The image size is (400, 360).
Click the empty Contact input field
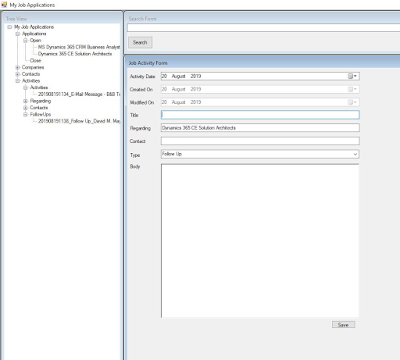tap(260, 141)
